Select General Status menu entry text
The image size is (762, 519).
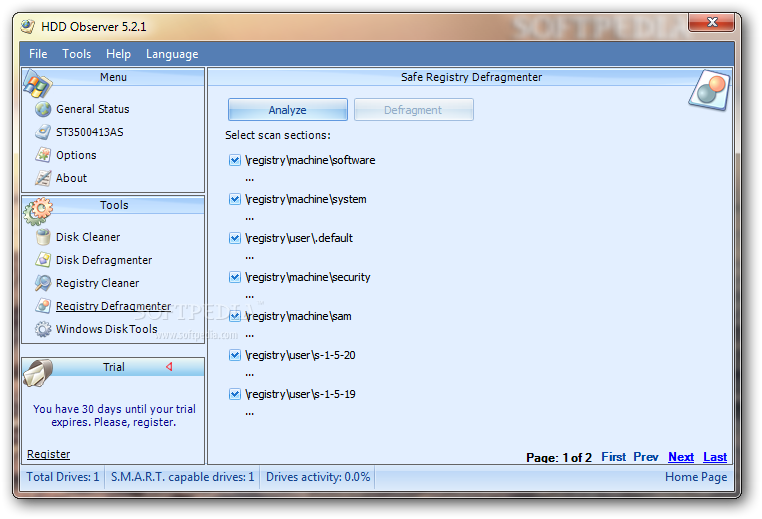click(93, 109)
